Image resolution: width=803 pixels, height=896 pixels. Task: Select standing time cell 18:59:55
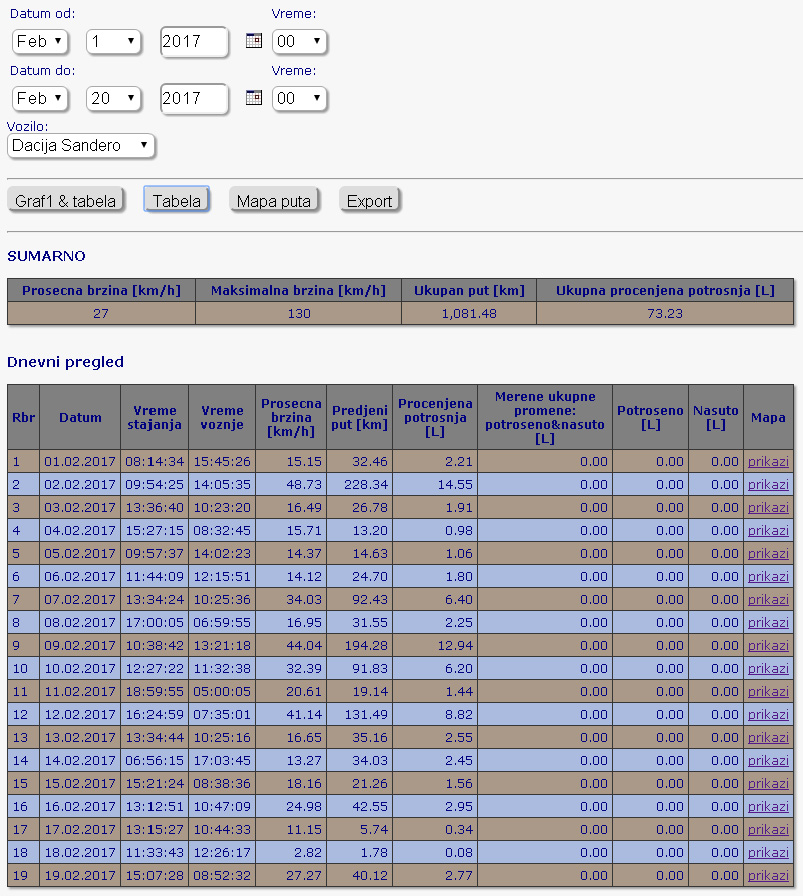154,691
